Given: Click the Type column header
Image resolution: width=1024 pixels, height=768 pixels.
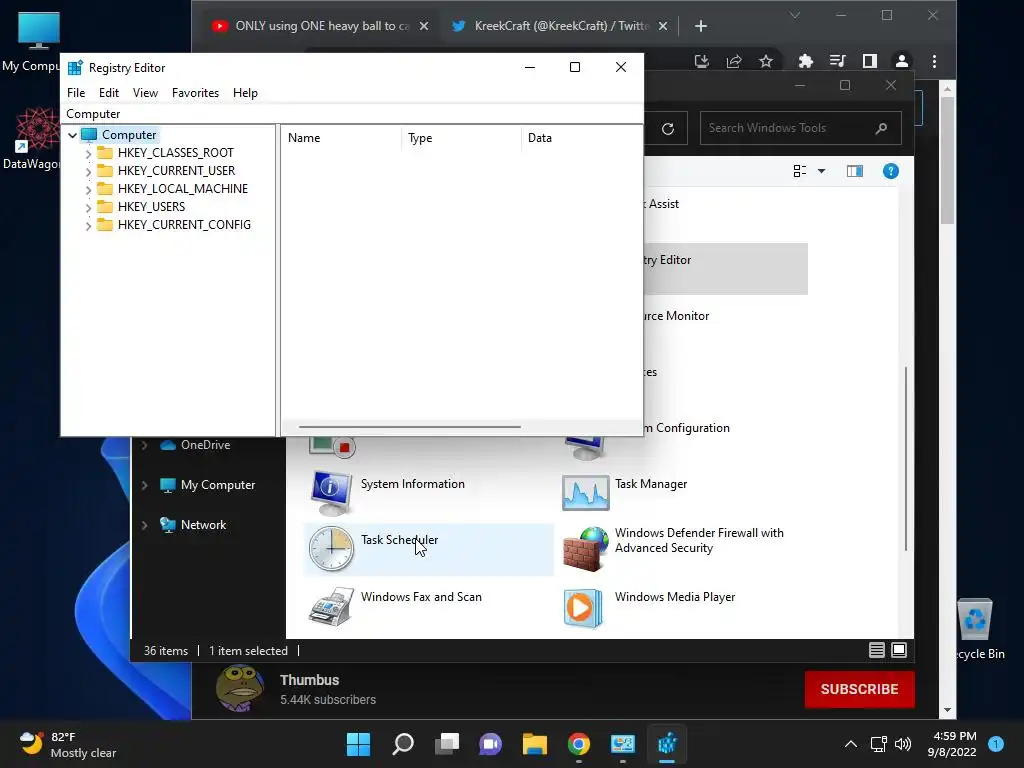Looking at the screenshot, I should 461,138.
